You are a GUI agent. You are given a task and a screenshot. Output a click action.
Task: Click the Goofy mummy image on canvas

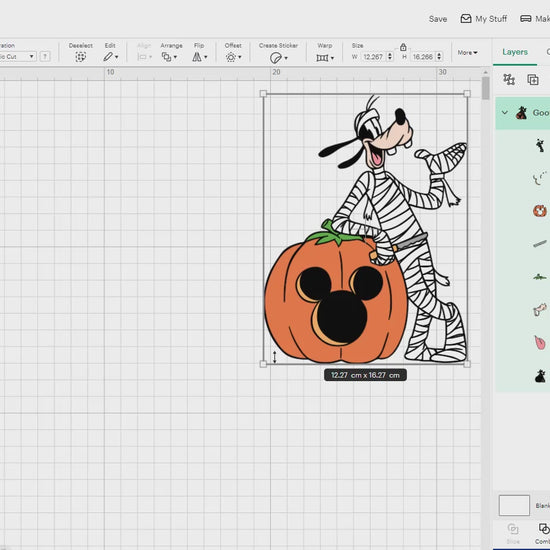365,229
